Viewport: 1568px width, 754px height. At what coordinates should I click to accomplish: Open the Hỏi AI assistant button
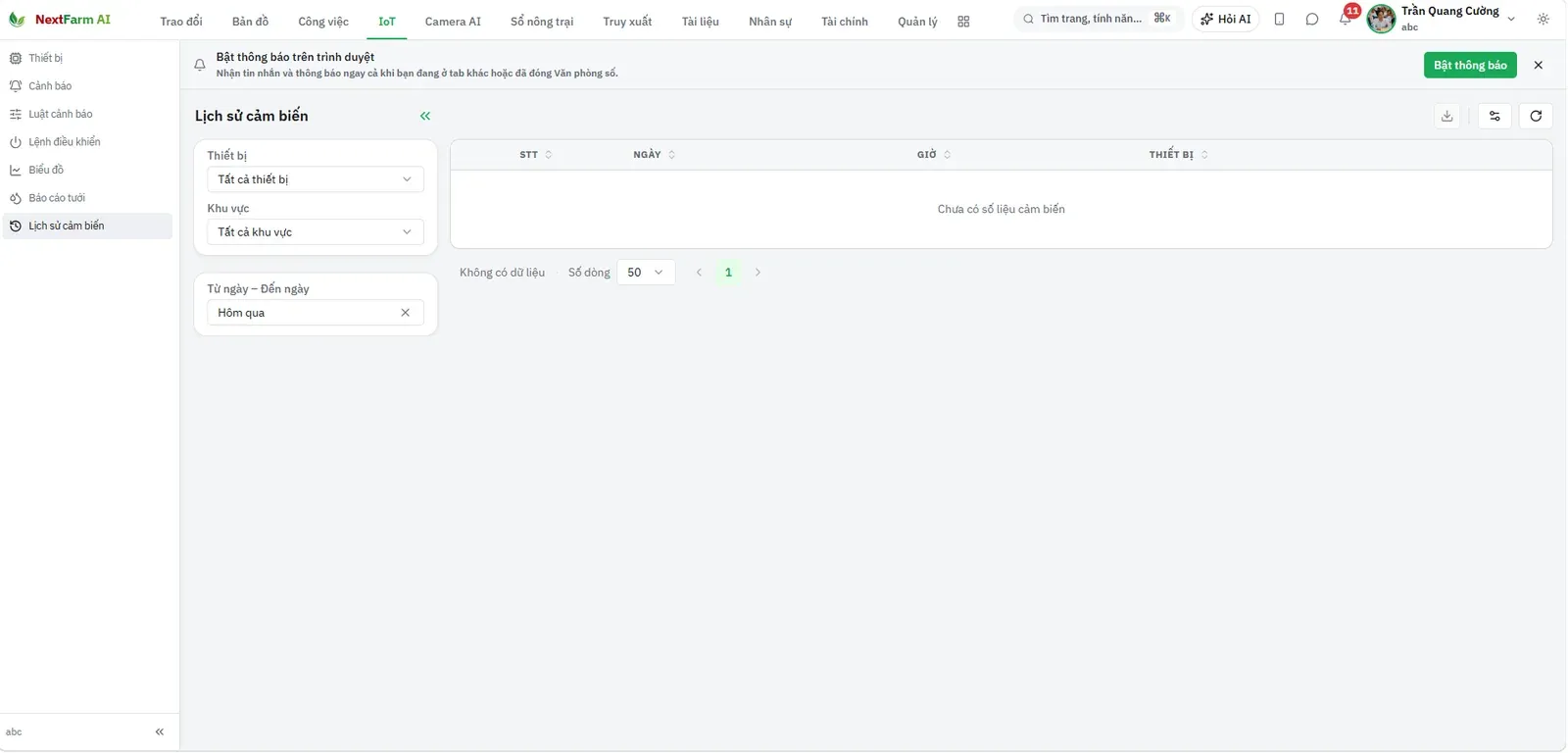[x=1226, y=19]
